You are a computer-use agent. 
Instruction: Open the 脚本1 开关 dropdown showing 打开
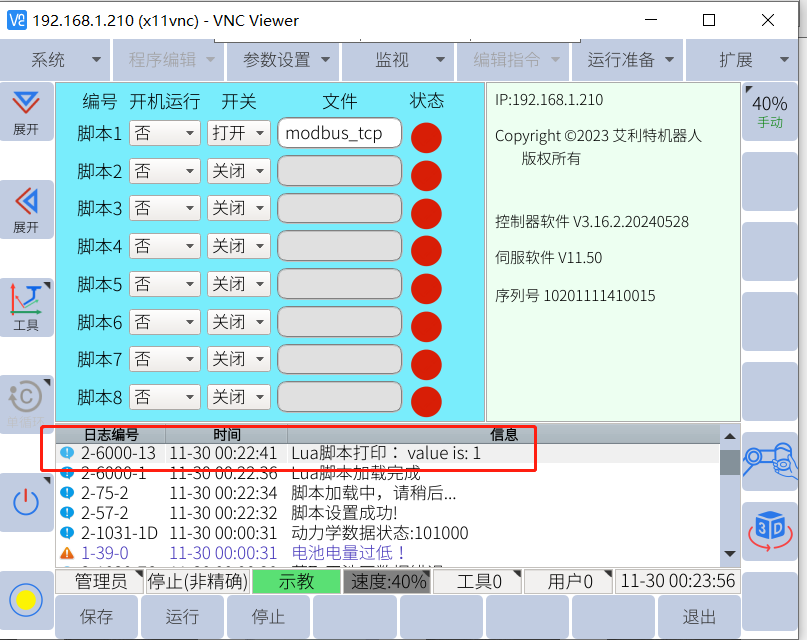(239, 133)
